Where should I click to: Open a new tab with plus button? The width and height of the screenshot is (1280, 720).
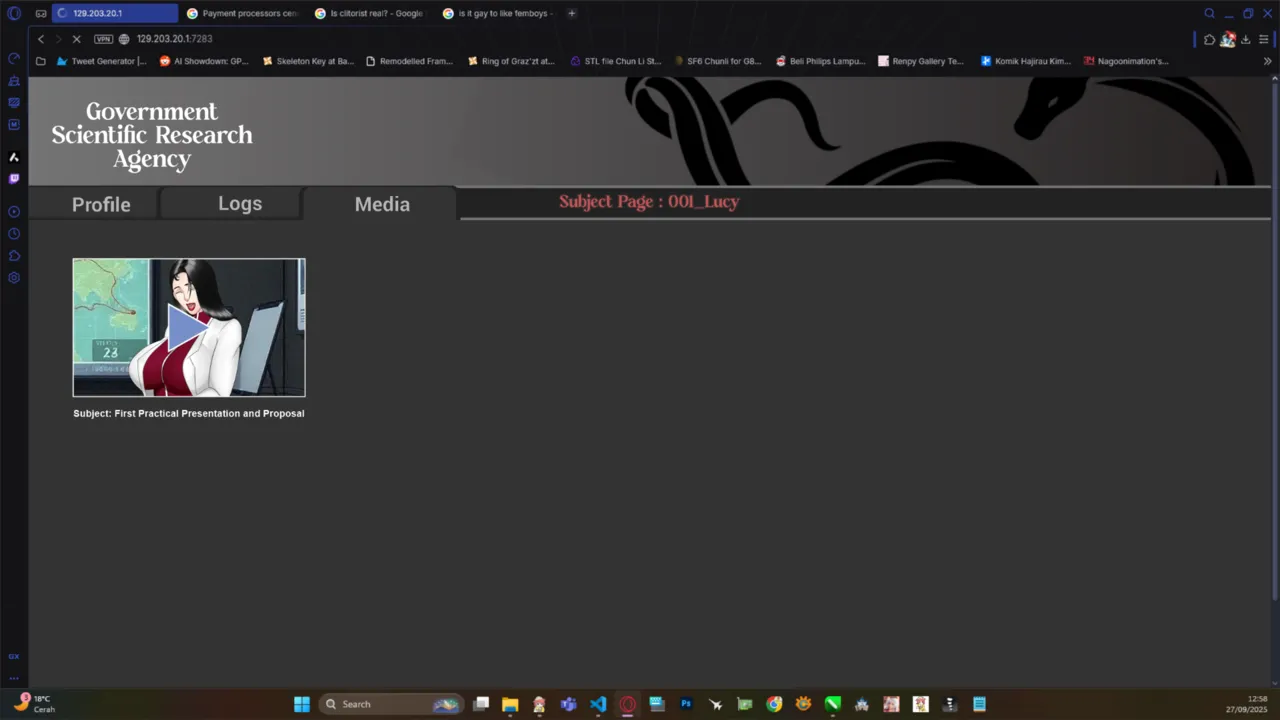click(x=571, y=13)
